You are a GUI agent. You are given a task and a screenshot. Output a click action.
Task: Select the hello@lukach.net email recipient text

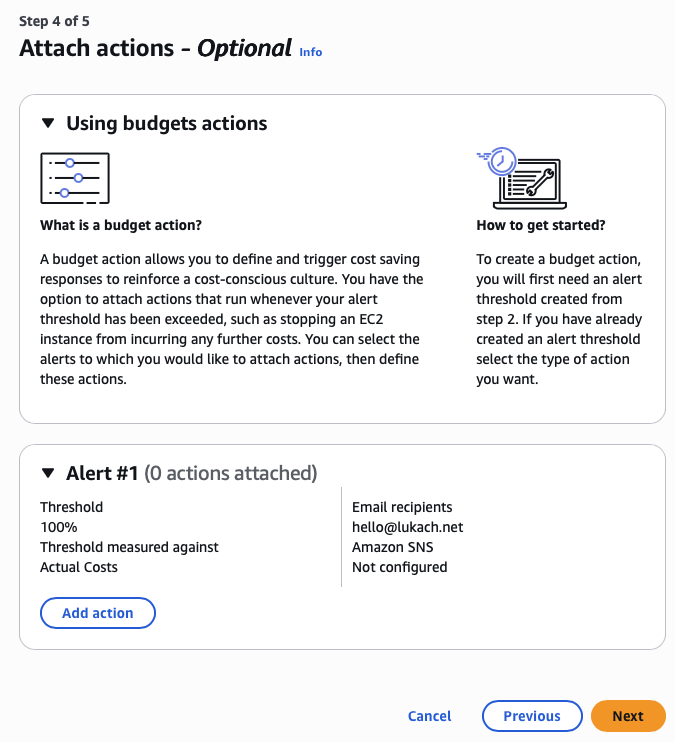(x=407, y=527)
